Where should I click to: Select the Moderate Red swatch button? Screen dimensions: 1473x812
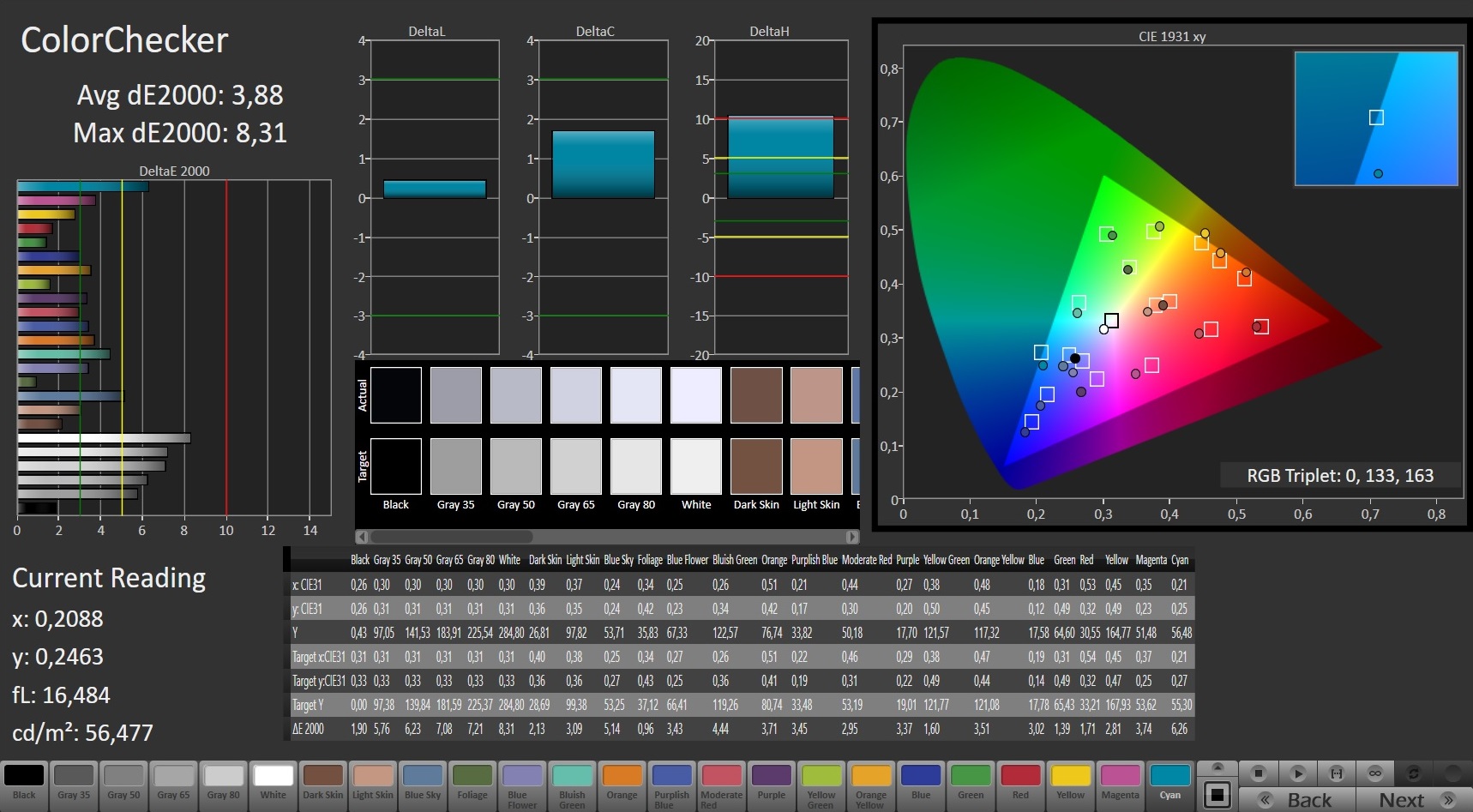pyautogui.click(x=722, y=785)
